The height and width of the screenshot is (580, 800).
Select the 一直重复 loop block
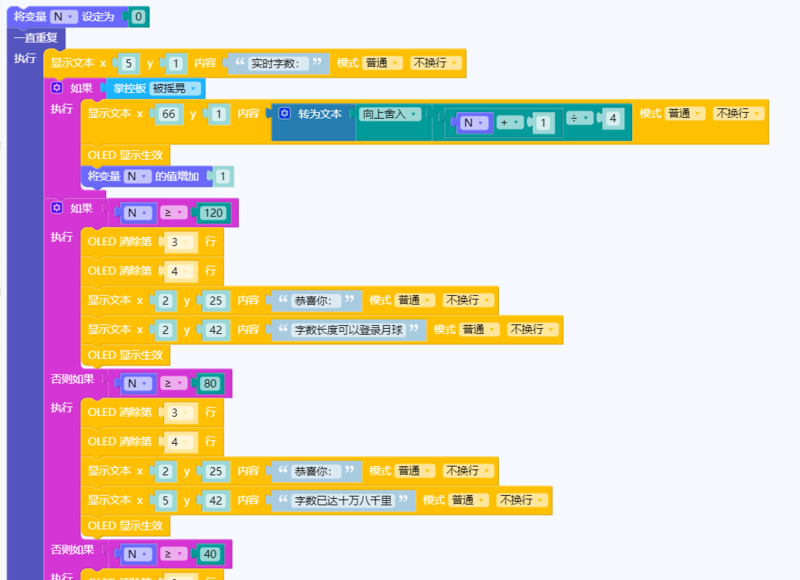(x=35, y=38)
